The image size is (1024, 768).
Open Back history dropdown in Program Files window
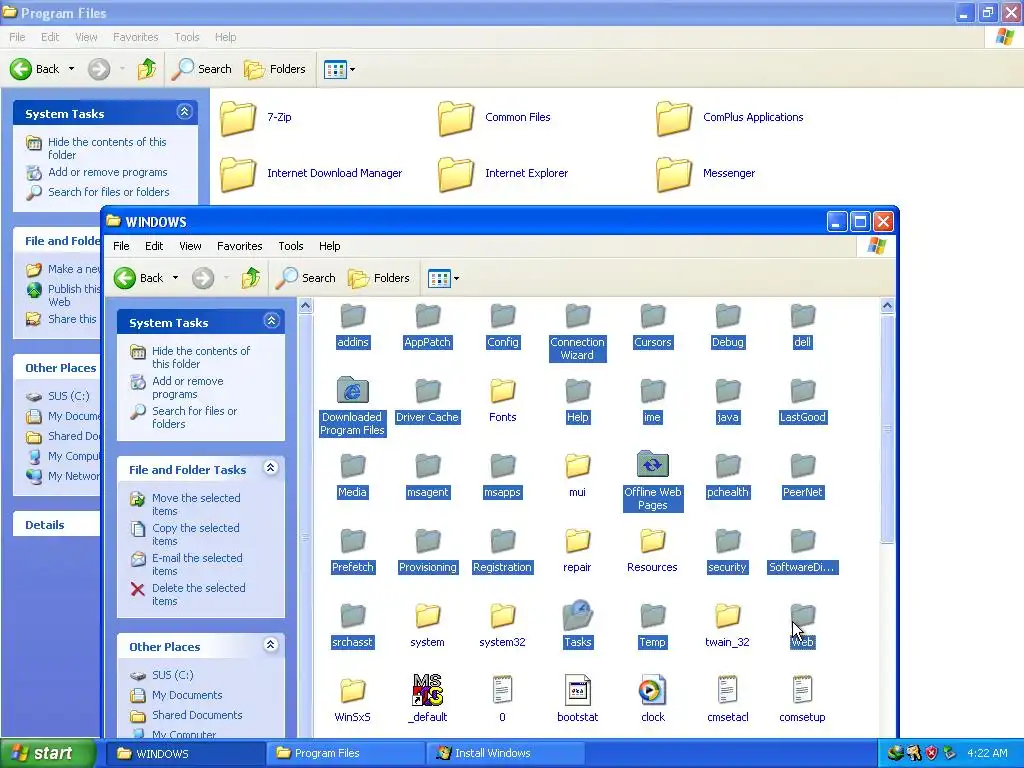pos(72,69)
